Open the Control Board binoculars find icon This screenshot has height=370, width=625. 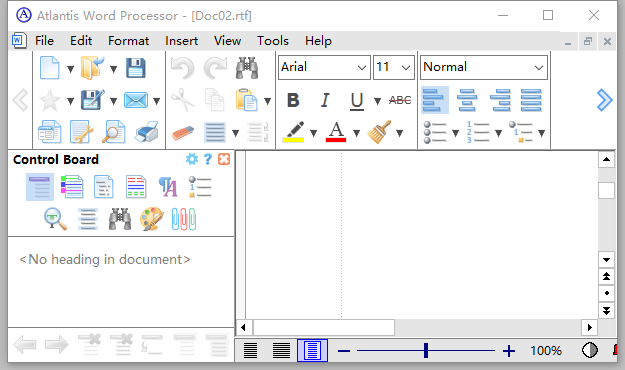(120, 219)
